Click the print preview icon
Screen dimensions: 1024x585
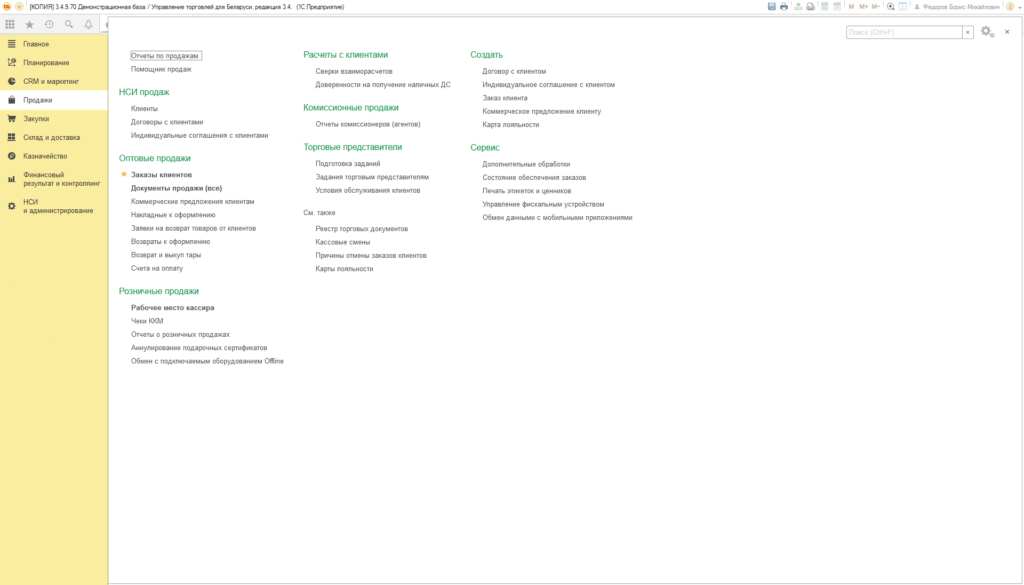[810, 7]
